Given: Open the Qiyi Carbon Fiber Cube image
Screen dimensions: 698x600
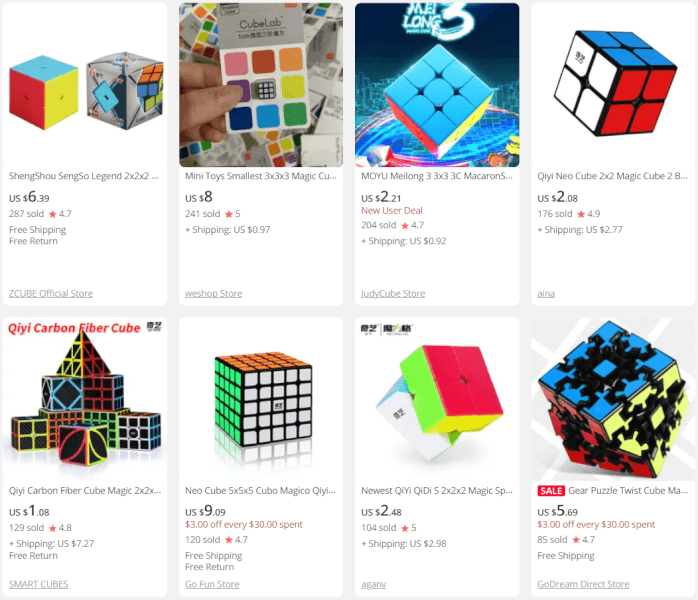Looking at the screenshot, I should tap(85, 399).
